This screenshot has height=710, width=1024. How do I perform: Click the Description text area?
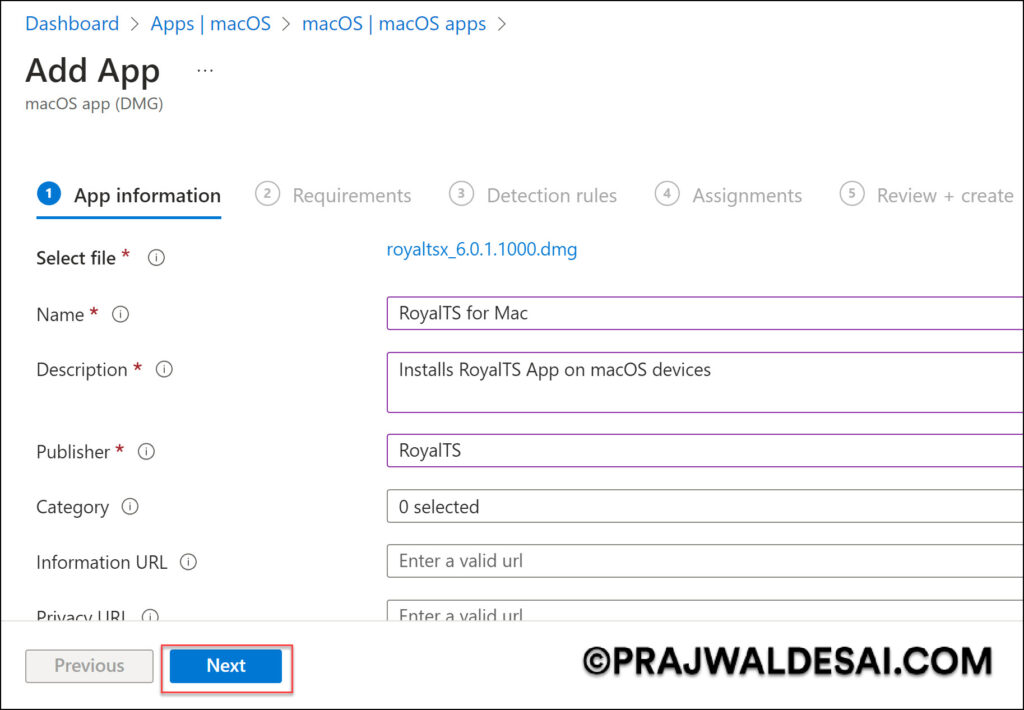[x=705, y=382]
